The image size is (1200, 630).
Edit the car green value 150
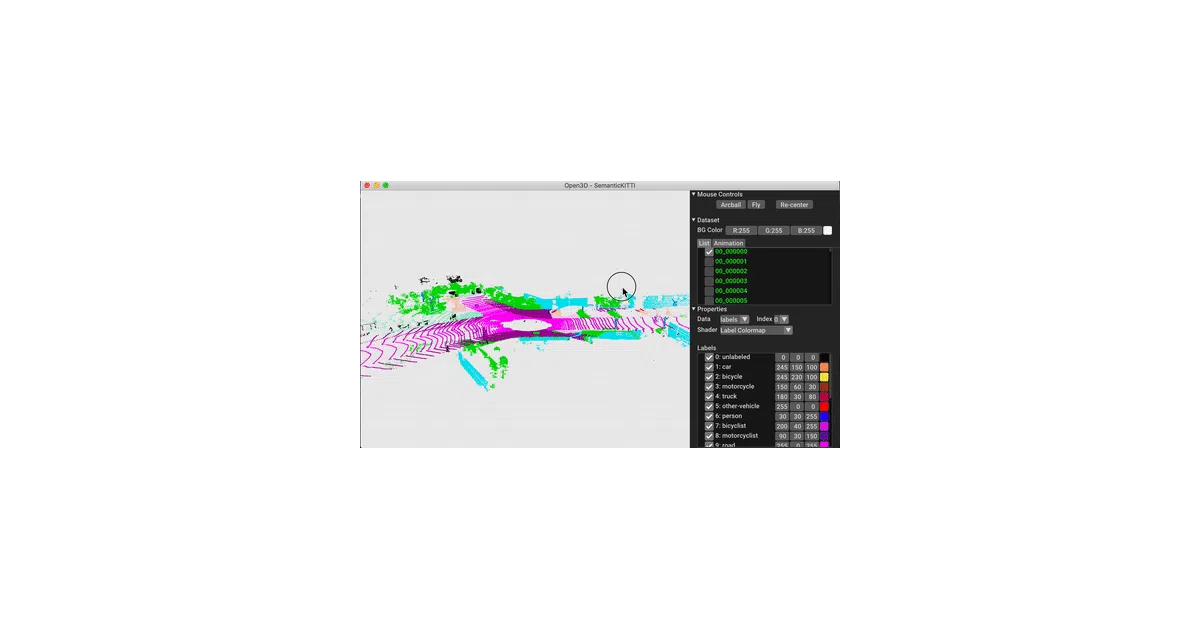coord(797,367)
